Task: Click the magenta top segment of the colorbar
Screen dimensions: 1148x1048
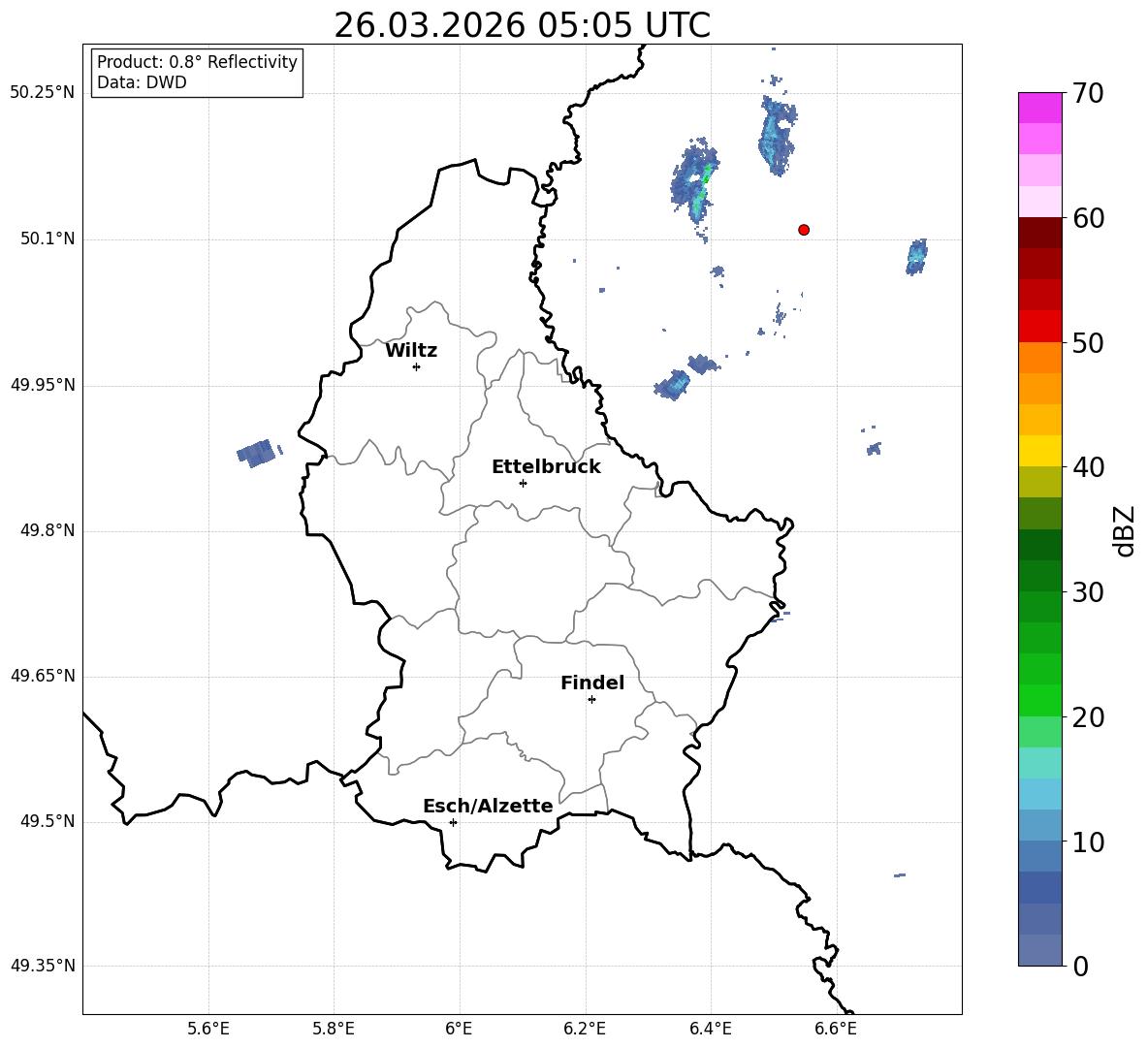Action: (x=1040, y=109)
